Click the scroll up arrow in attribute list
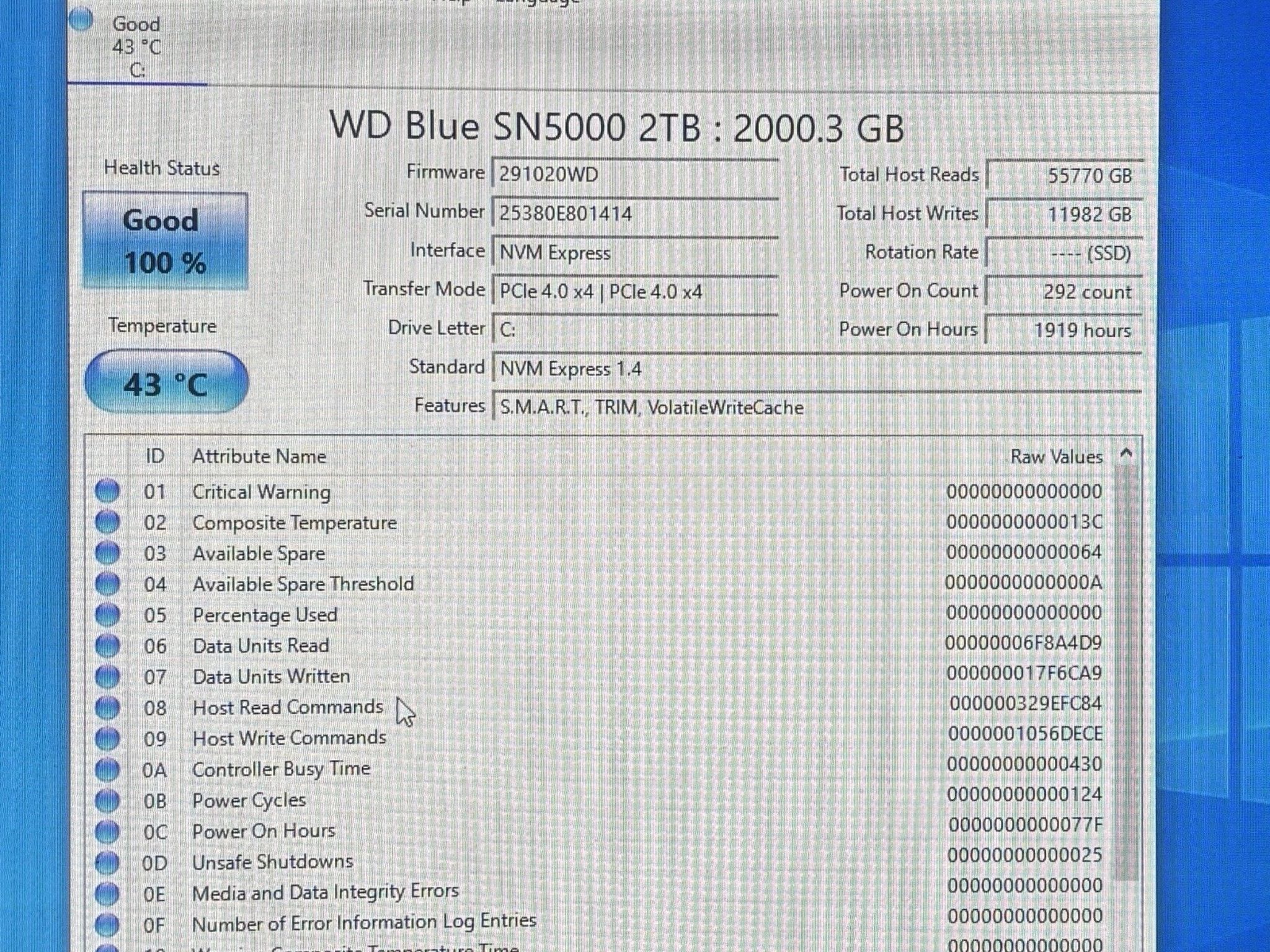 (x=1127, y=454)
